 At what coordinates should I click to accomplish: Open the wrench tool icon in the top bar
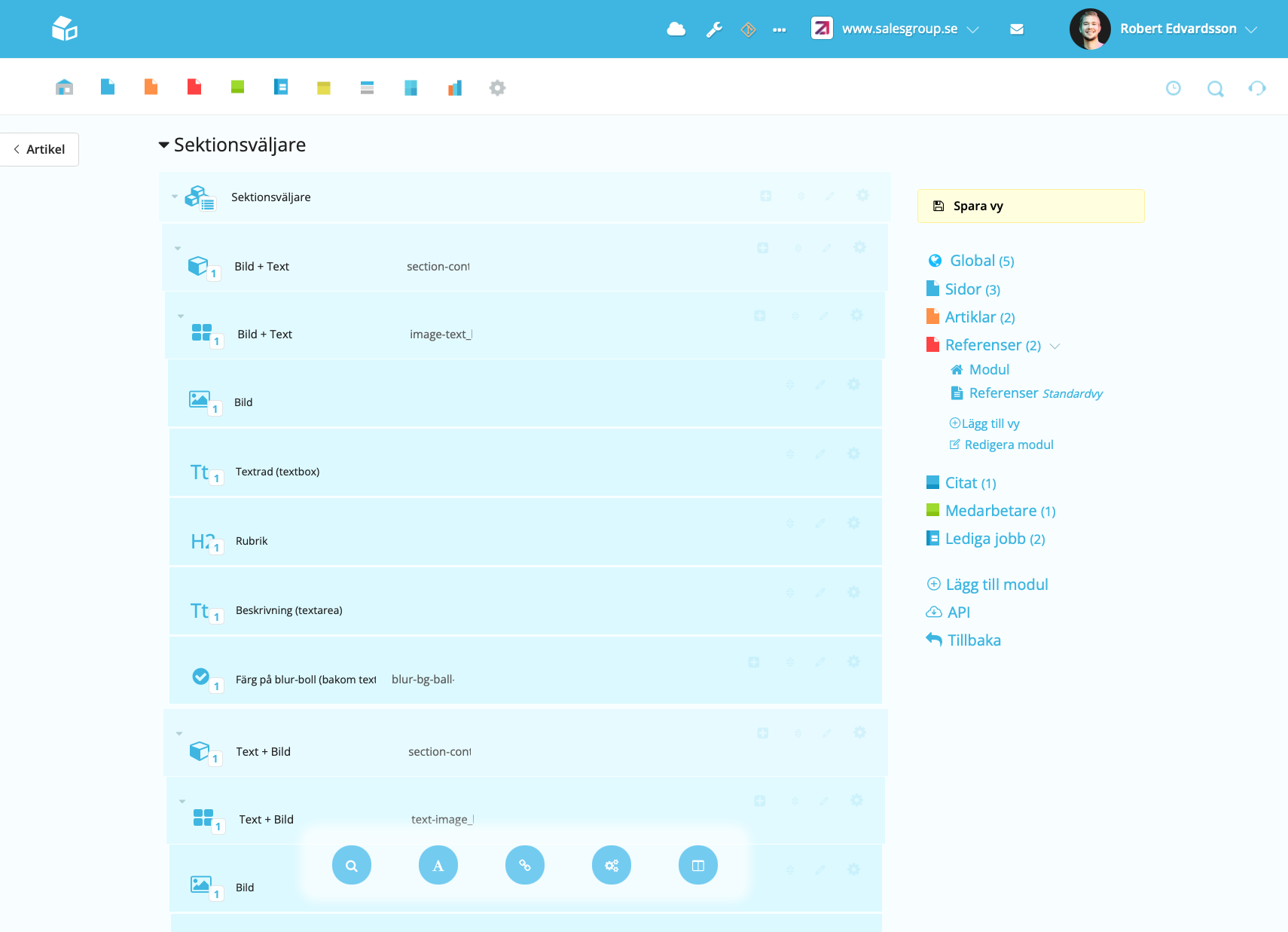click(x=713, y=29)
